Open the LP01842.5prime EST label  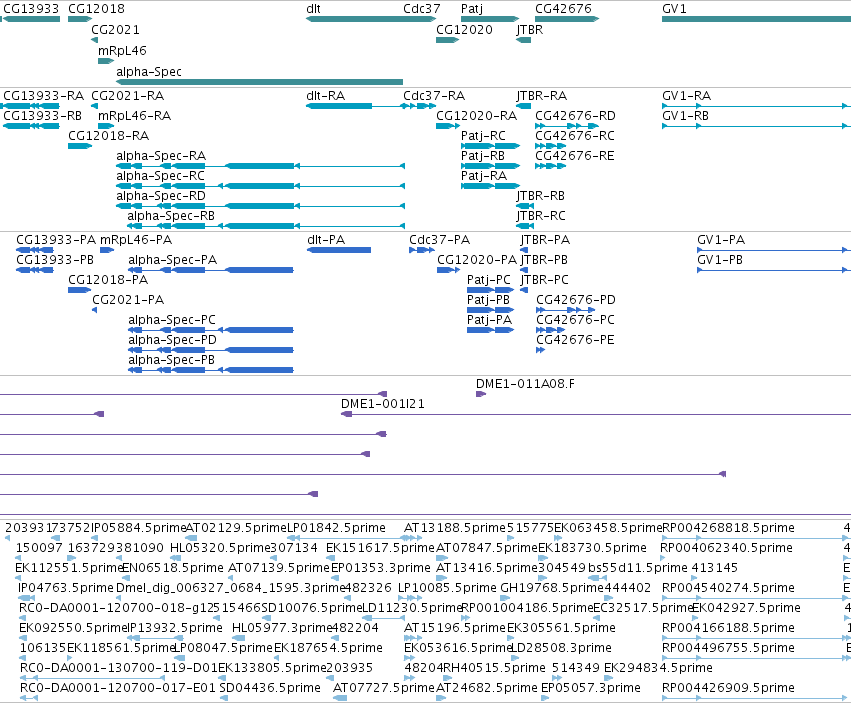click(336, 528)
